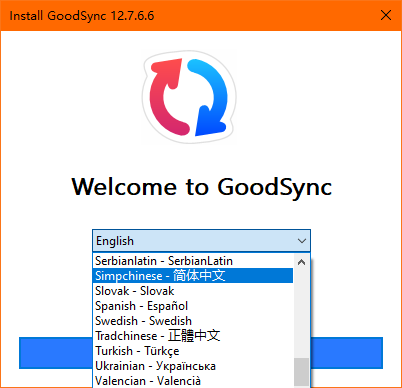This screenshot has width=402, height=388.
Task: Select Valencian - Valencià language
Action: click(193, 380)
